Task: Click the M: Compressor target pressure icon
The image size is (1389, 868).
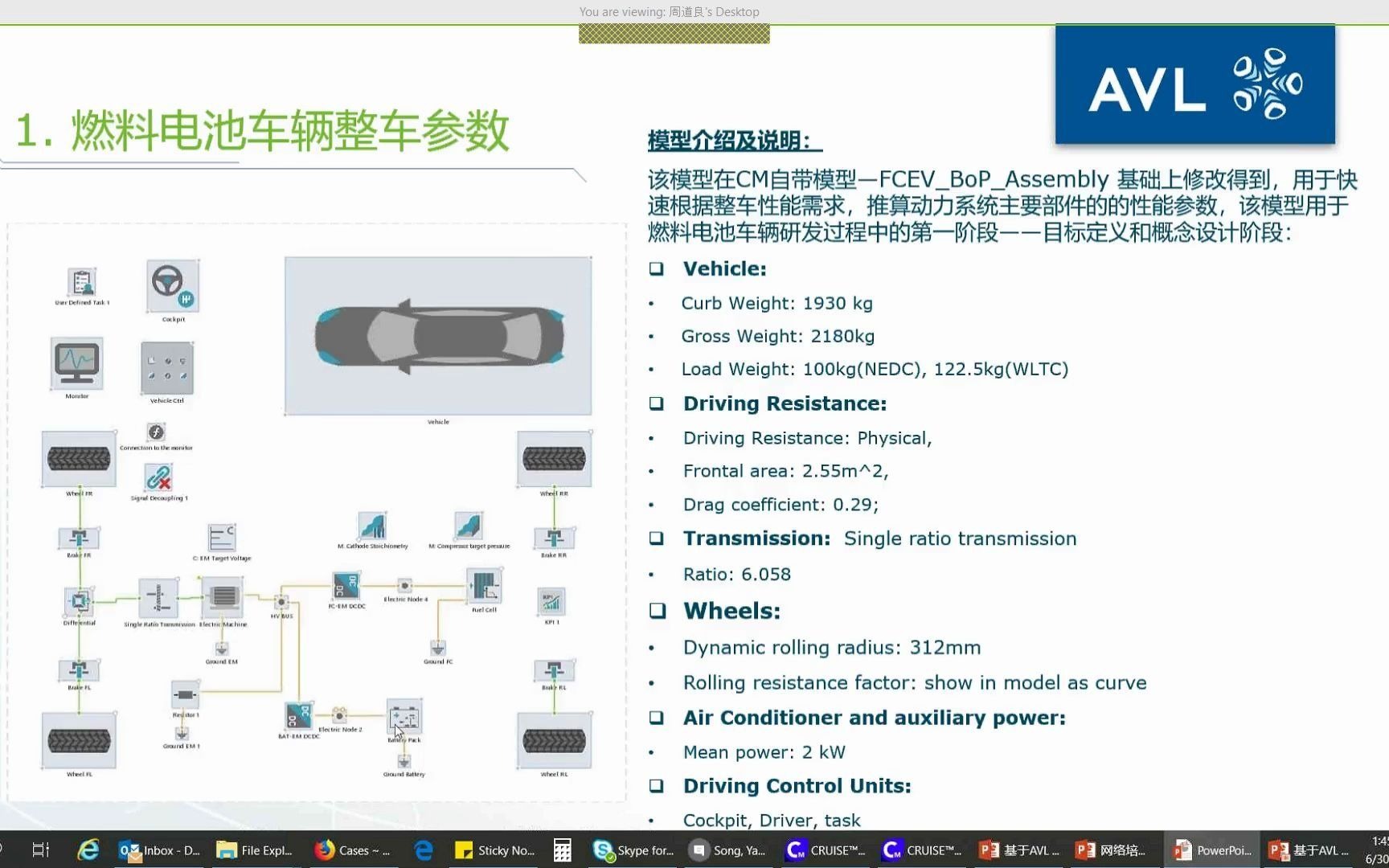Action: [x=469, y=526]
